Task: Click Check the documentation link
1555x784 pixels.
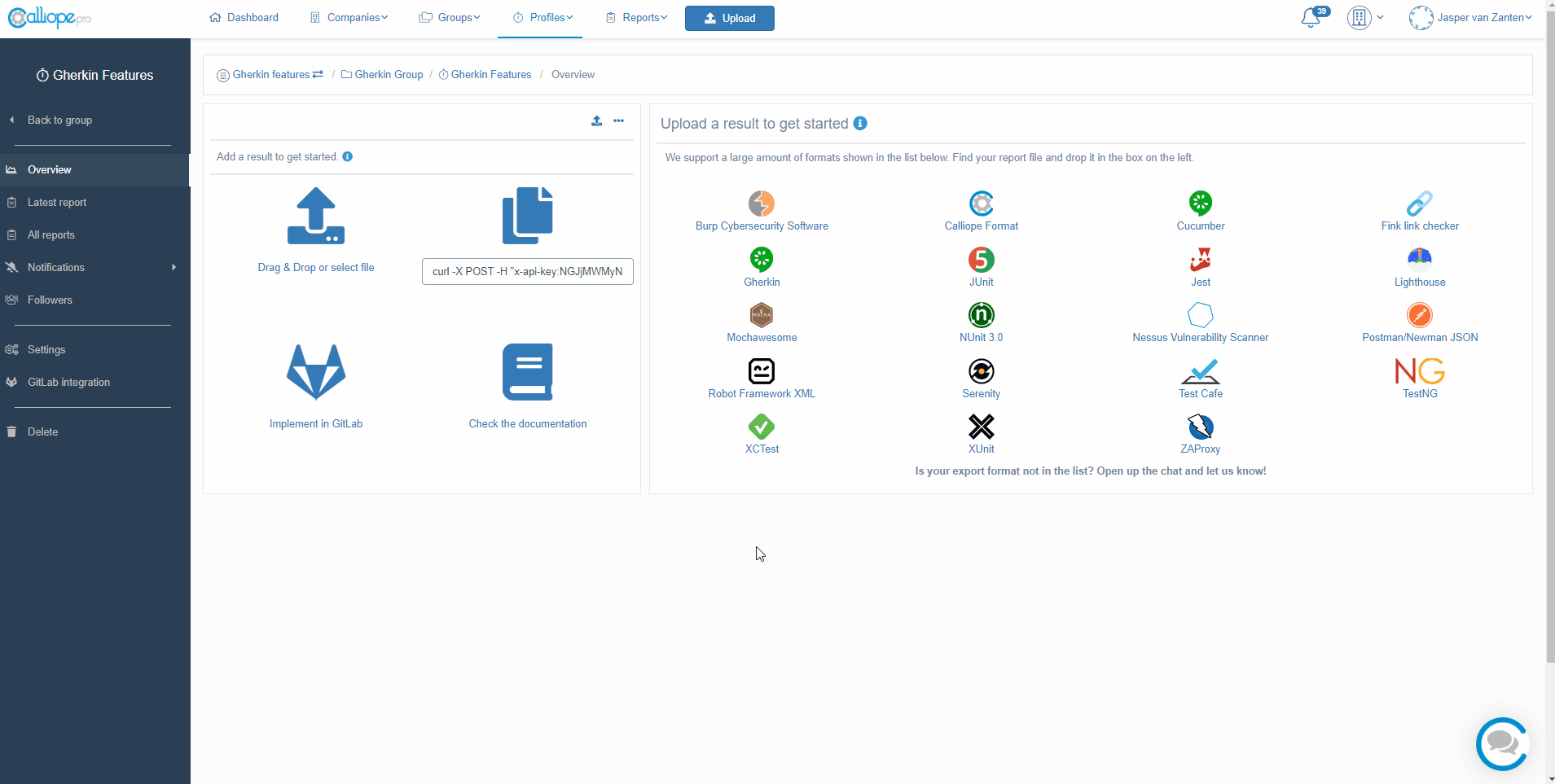Action: click(527, 423)
